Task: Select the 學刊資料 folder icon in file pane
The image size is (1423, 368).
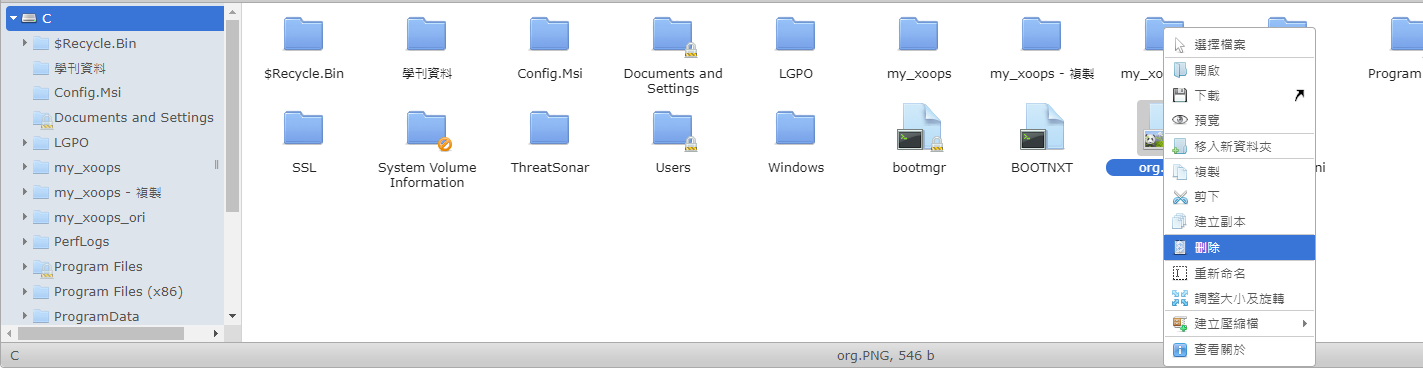Action: (426, 35)
